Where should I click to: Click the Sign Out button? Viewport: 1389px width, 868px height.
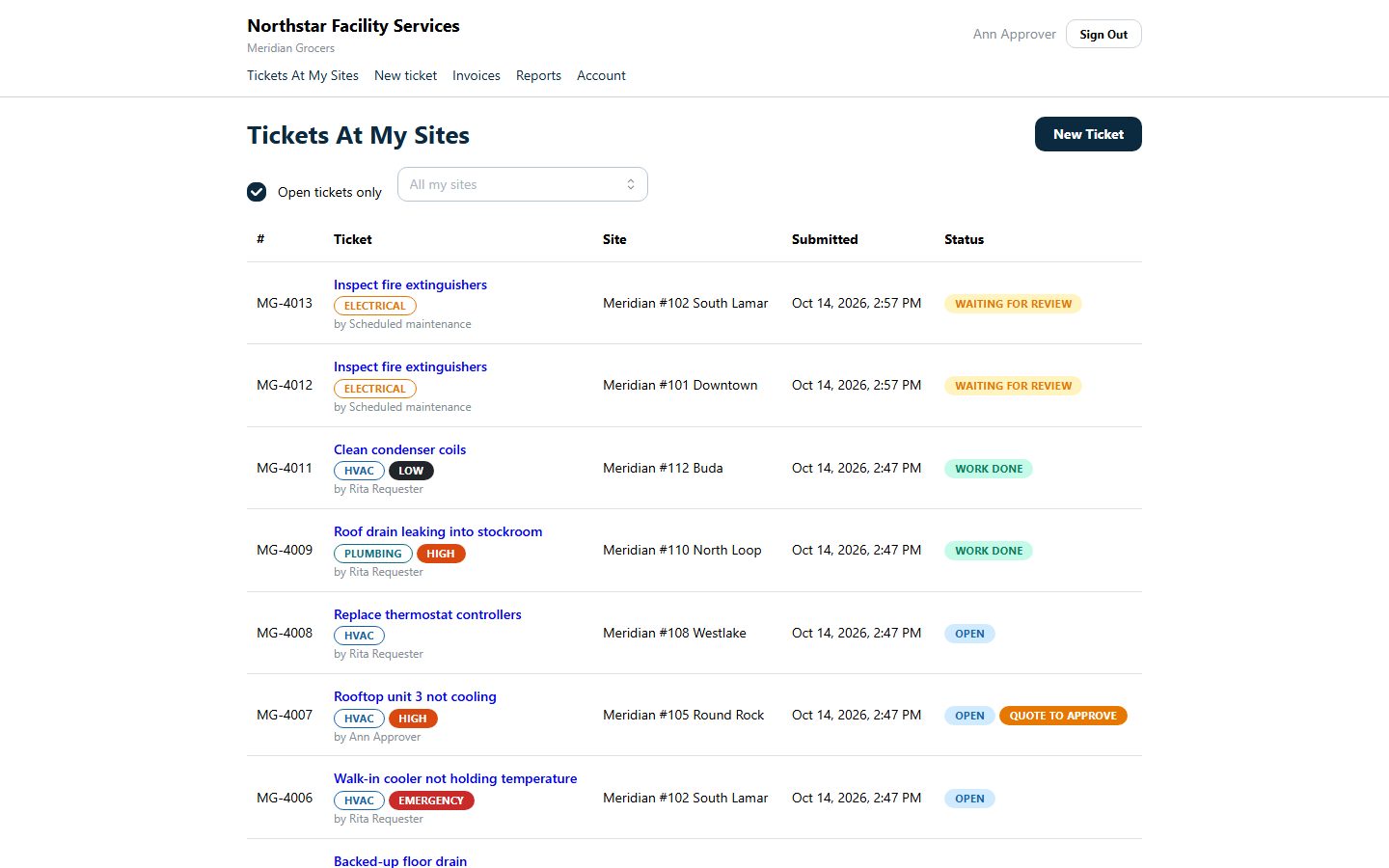(1103, 34)
